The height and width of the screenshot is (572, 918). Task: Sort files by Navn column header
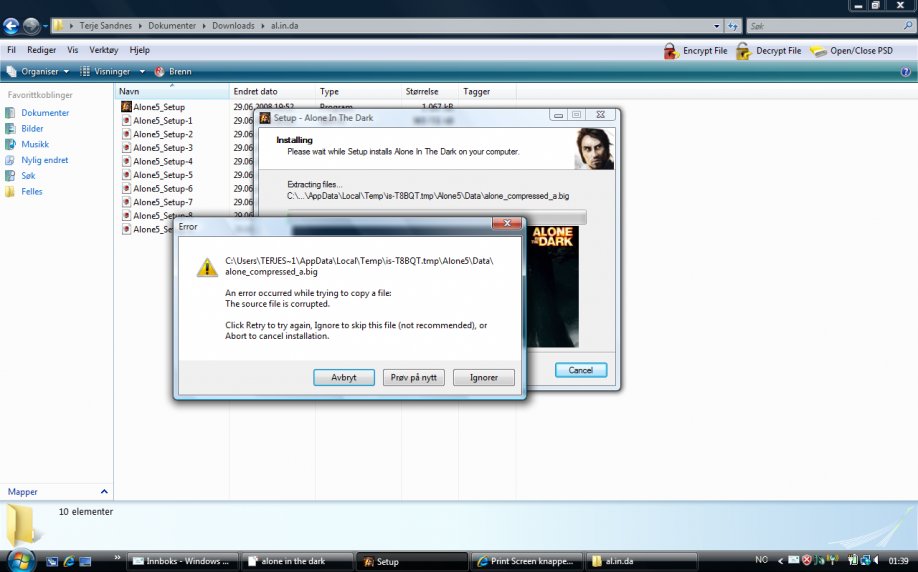(172, 91)
